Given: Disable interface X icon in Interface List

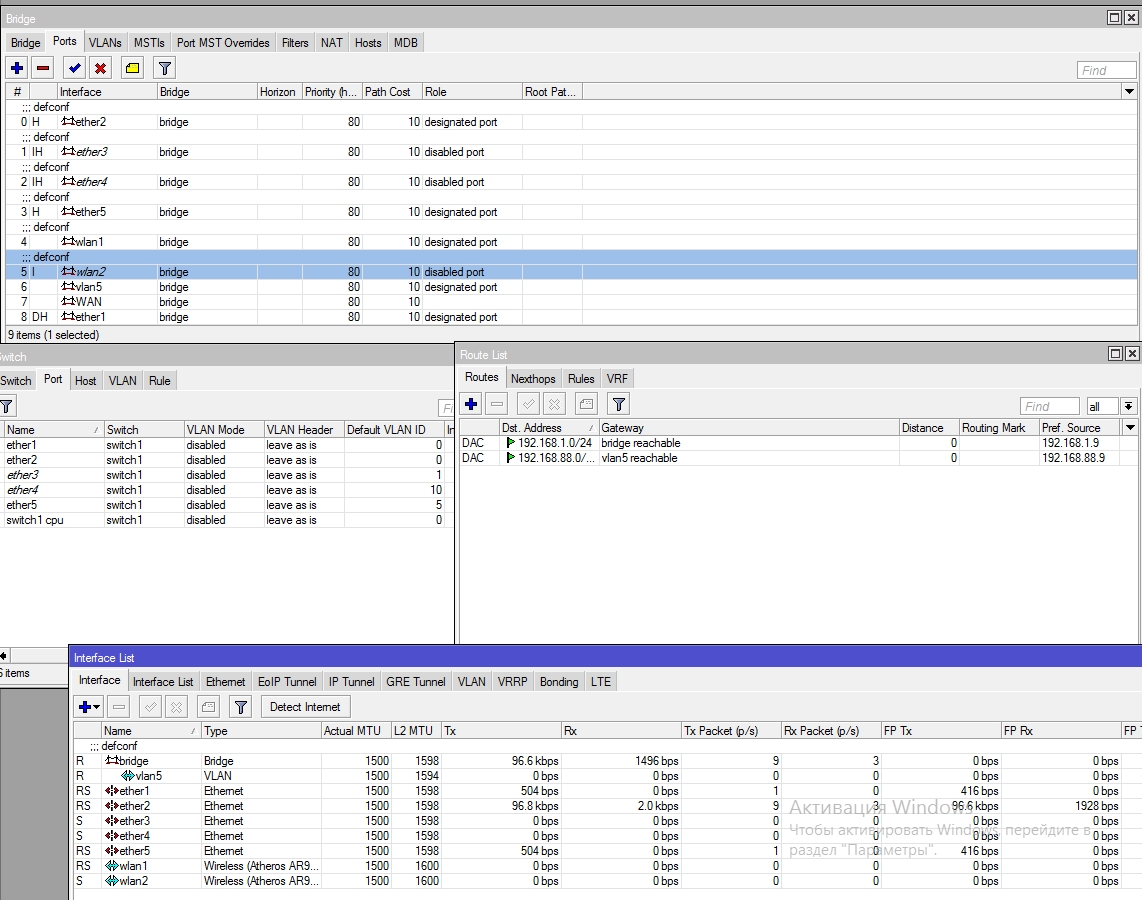Looking at the screenshot, I should [177, 706].
